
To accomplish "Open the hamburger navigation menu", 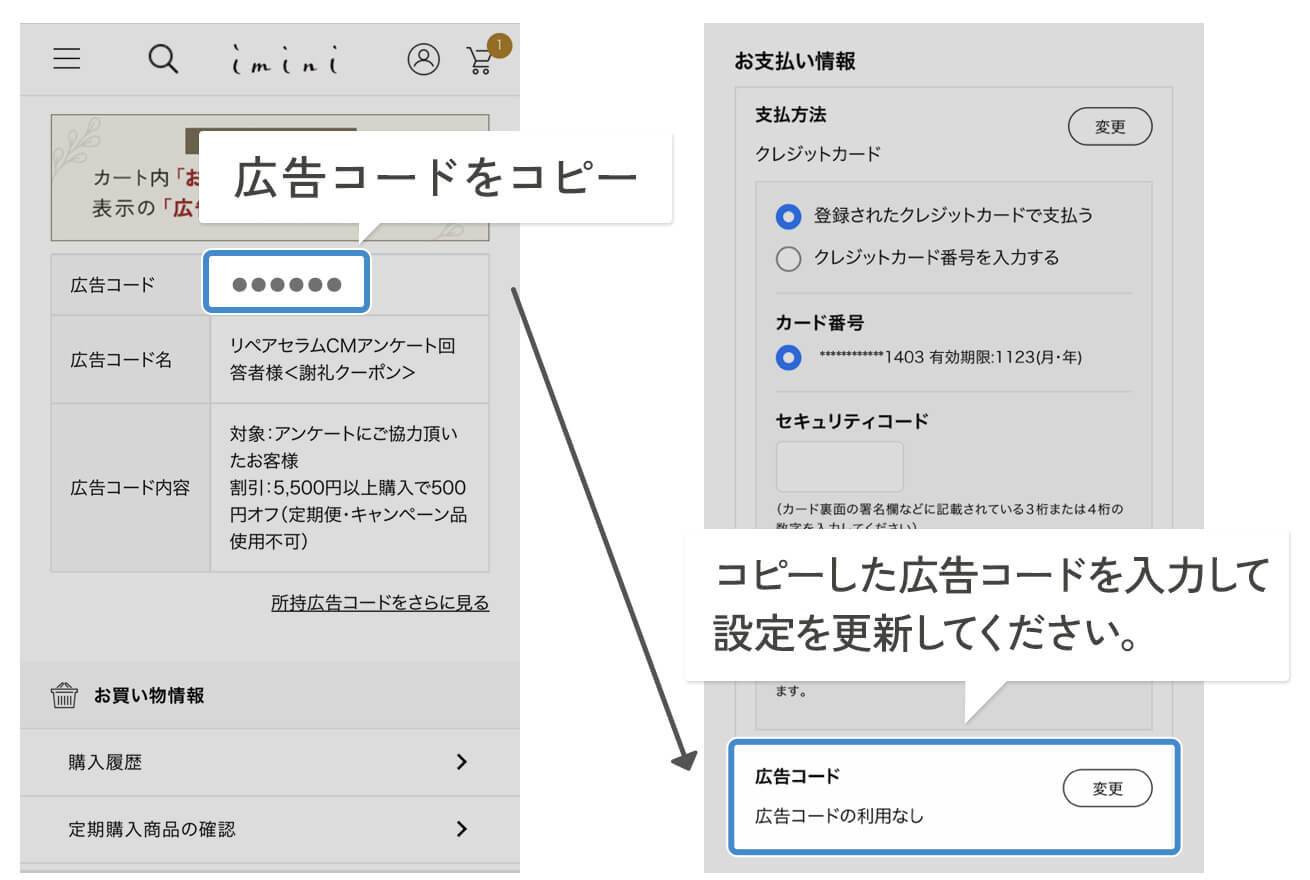I will [66, 58].
